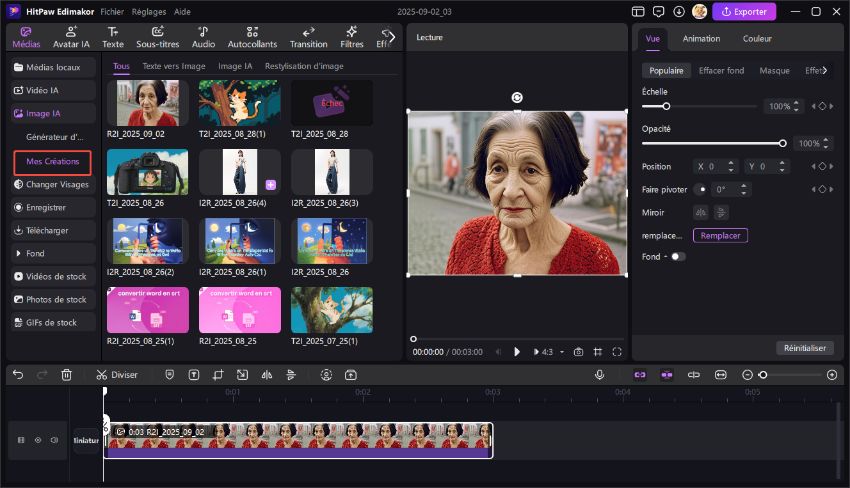Undo the last action in the timeline toolbar
Viewport: 850px width, 488px height.
[x=18, y=375]
